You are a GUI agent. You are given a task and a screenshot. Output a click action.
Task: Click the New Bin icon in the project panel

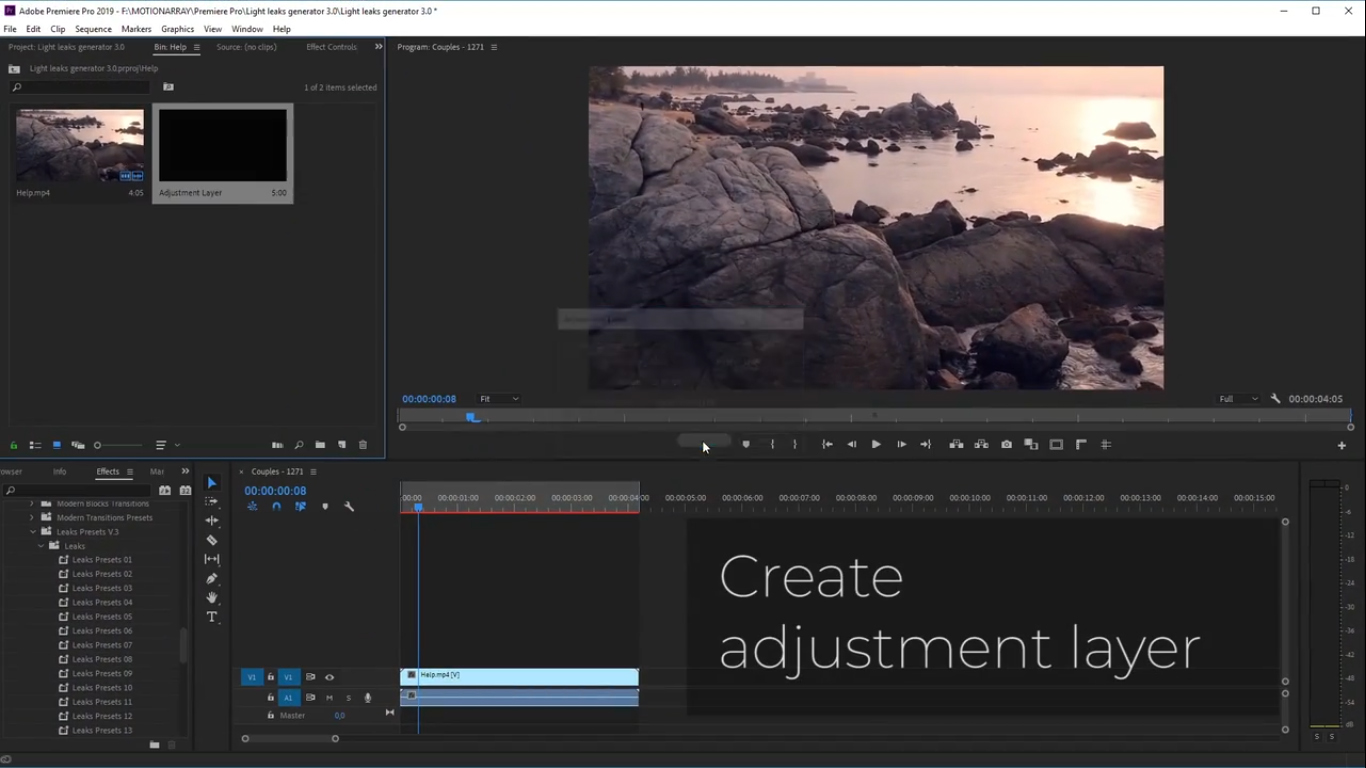click(319, 444)
